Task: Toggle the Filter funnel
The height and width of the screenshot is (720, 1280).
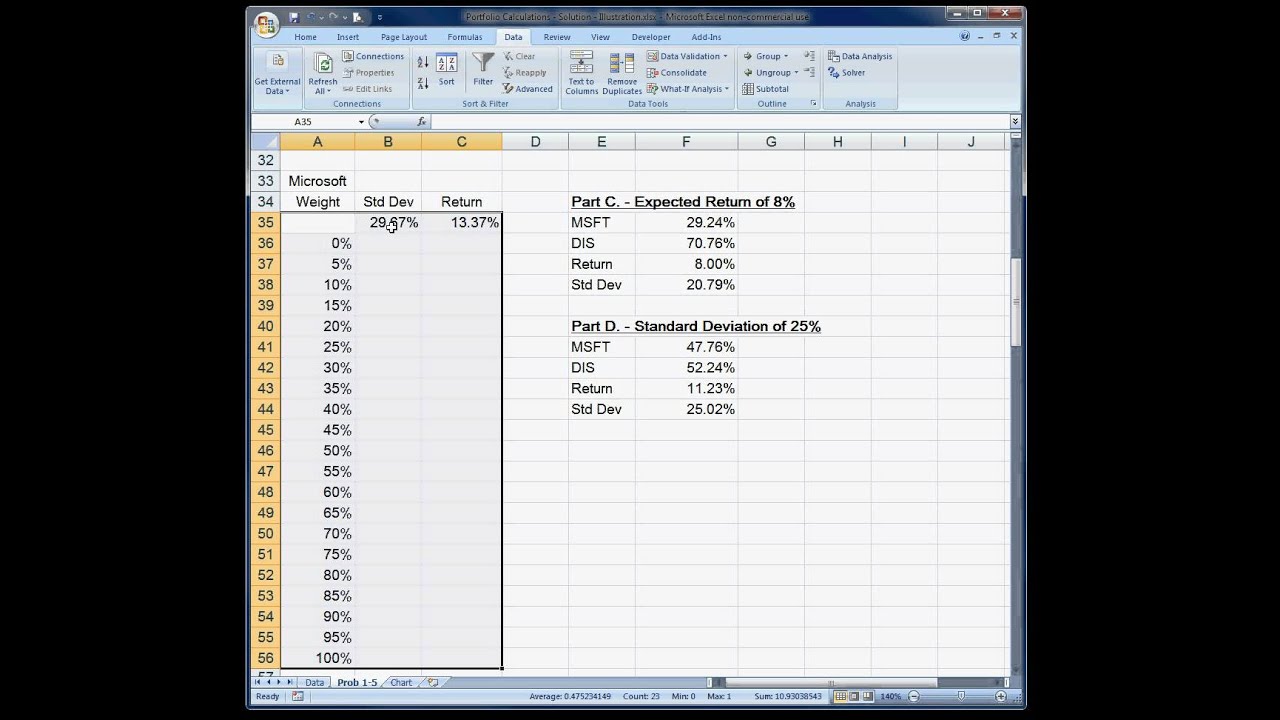Action: pos(483,70)
